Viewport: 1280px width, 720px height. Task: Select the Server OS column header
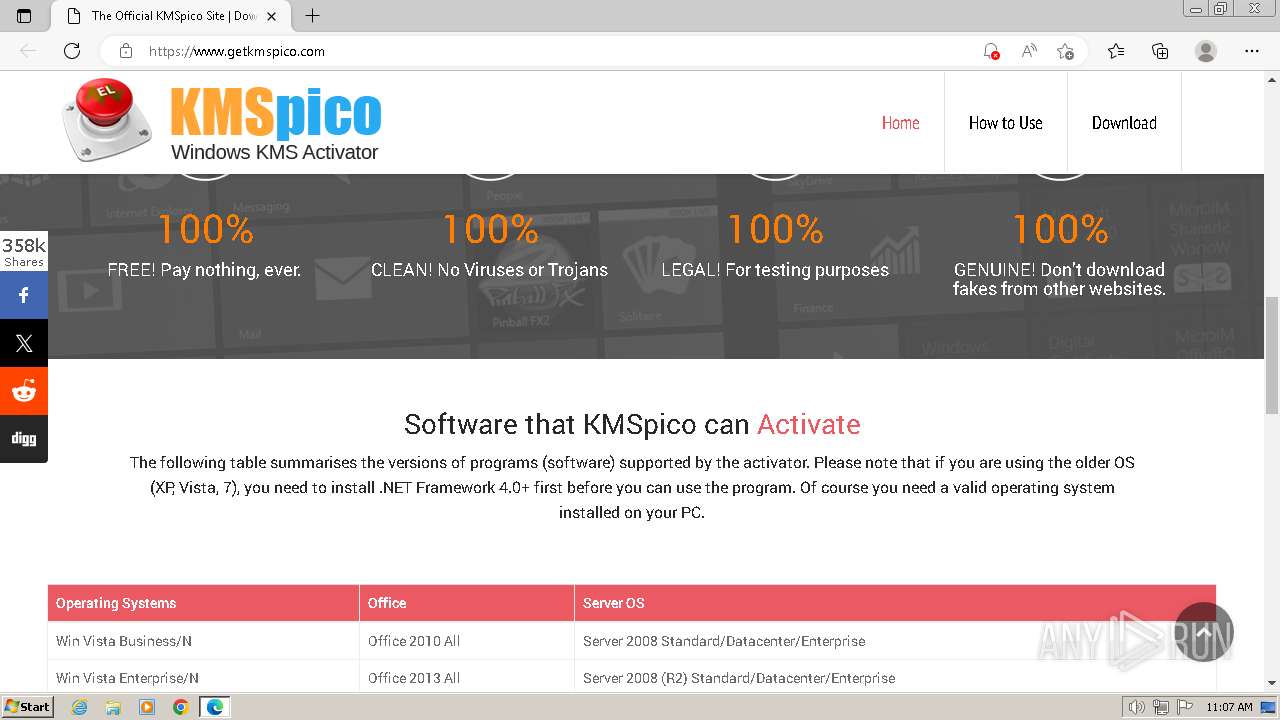pos(895,603)
